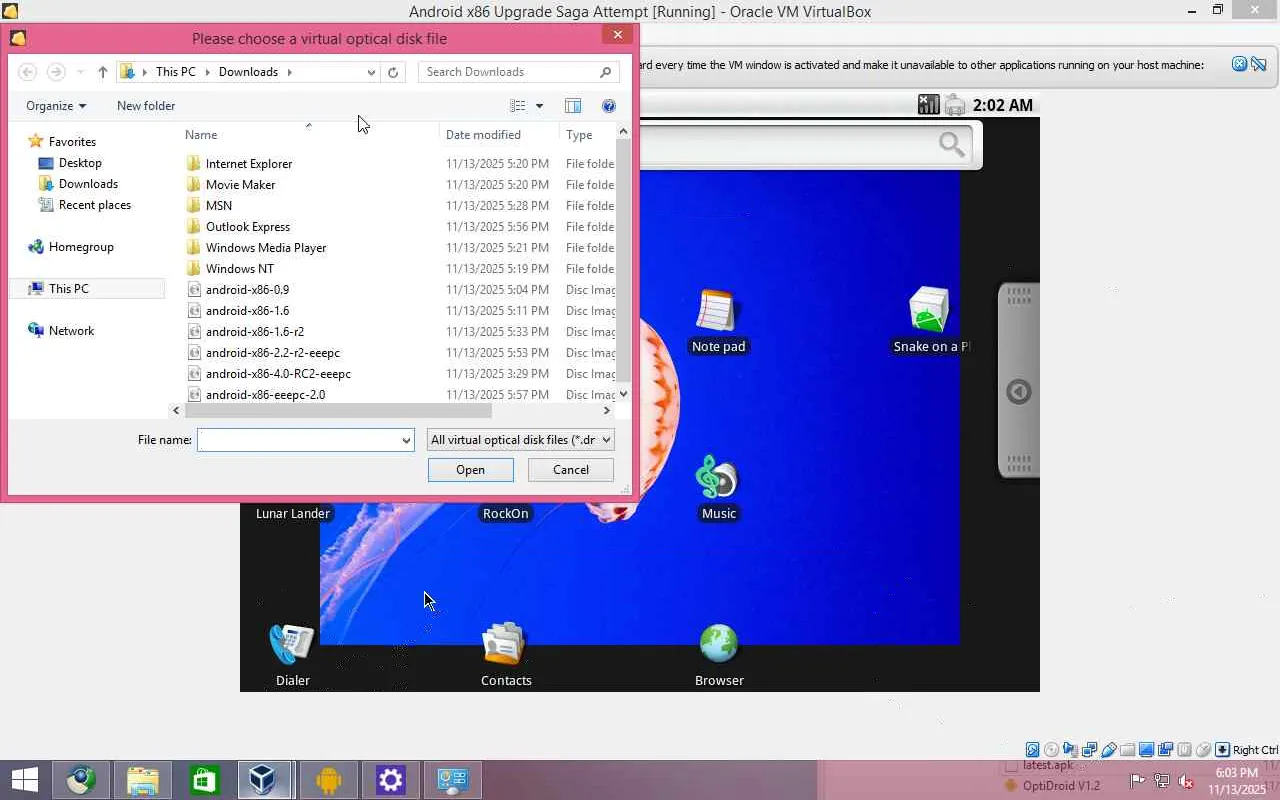Screen dimensions: 1280x800
Task: Open the Windows Store taskbar icon
Action: click(x=205, y=780)
